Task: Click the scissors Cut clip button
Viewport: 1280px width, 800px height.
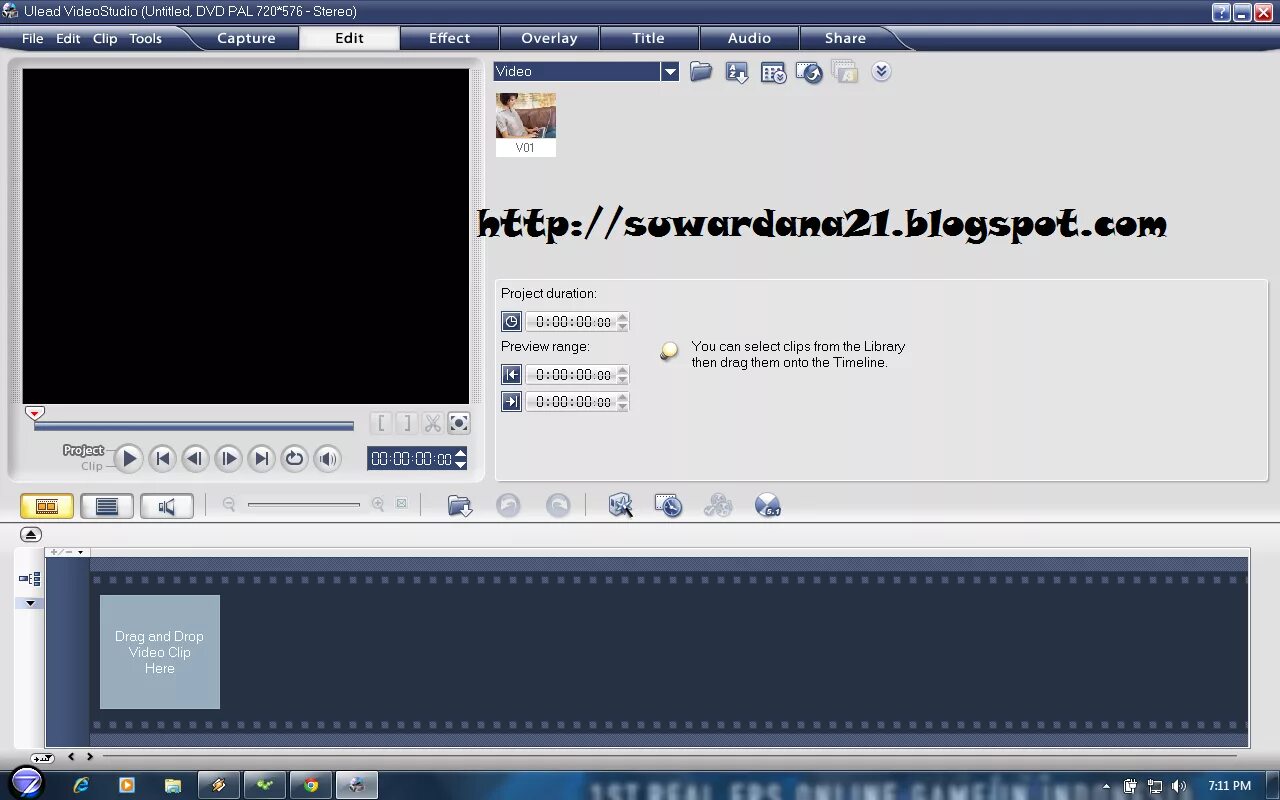Action: click(x=432, y=424)
